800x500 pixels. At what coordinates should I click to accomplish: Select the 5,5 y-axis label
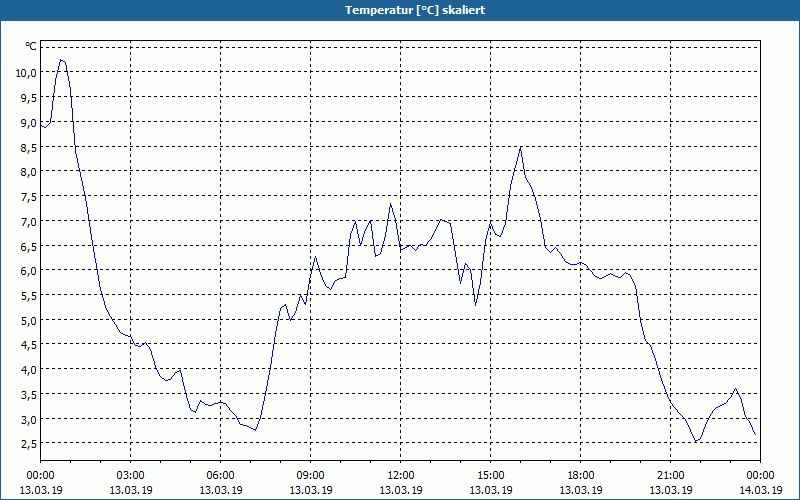29,295
